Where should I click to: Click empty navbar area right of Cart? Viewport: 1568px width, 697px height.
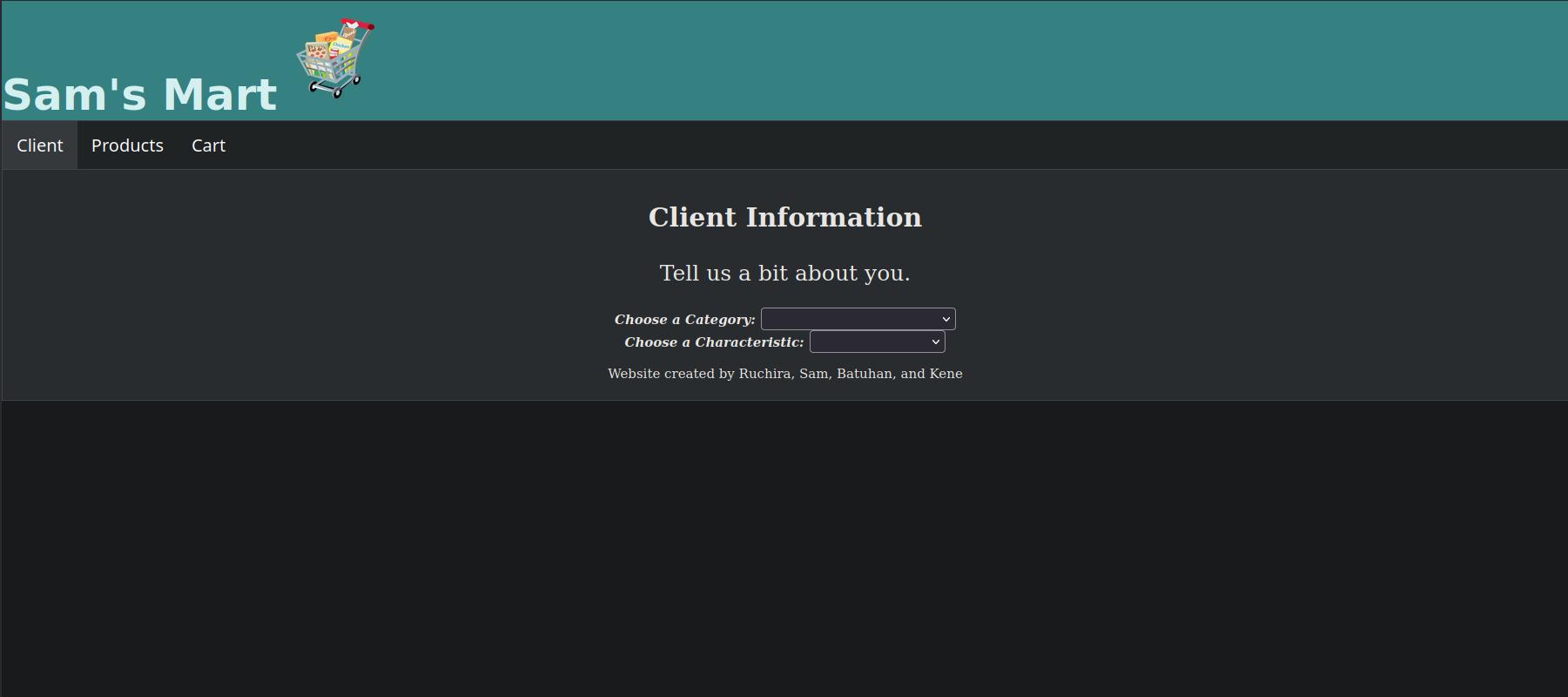tap(871, 145)
